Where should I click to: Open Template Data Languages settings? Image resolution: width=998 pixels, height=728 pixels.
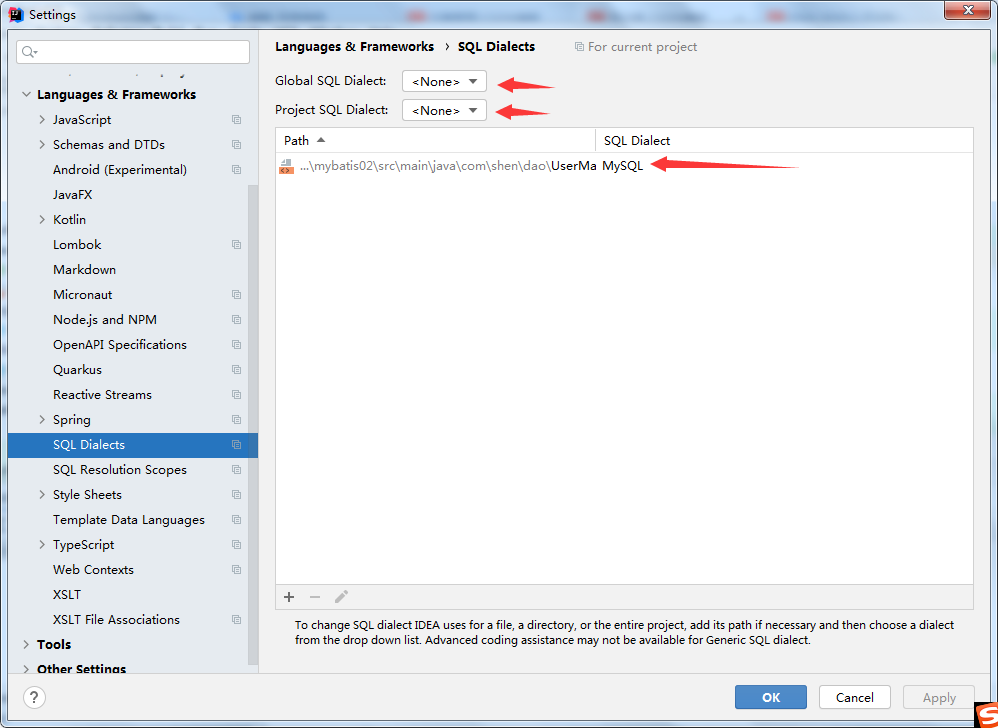tap(129, 520)
